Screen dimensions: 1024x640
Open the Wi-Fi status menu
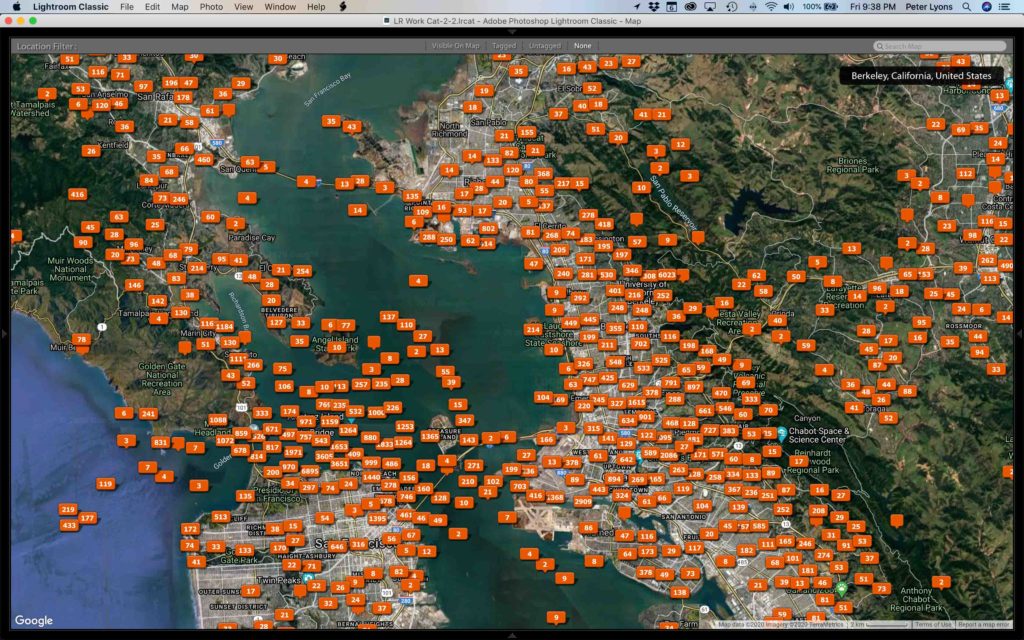tap(771, 7)
